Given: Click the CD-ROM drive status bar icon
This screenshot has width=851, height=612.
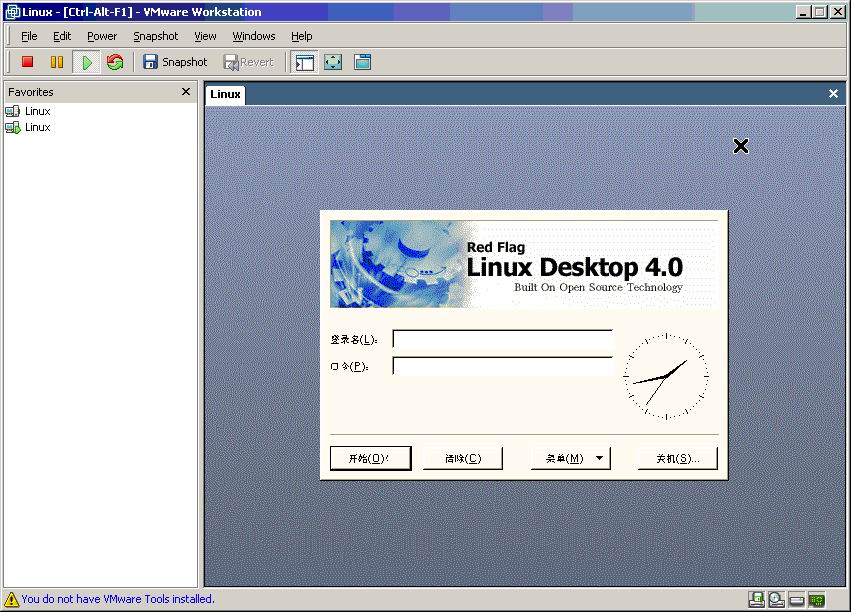Looking at the screenshot, I should pyautogui.click(x=777, y=600).
